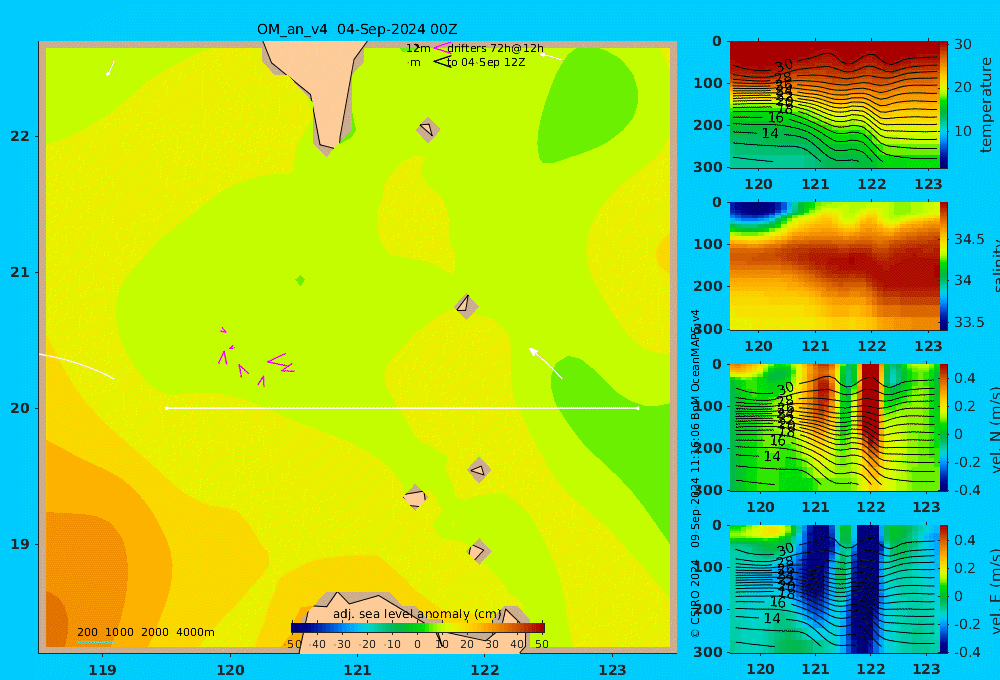1000x680 pixels.
Task: Click the island marker near 20.8N 121.8E
Action: (466, 306)
